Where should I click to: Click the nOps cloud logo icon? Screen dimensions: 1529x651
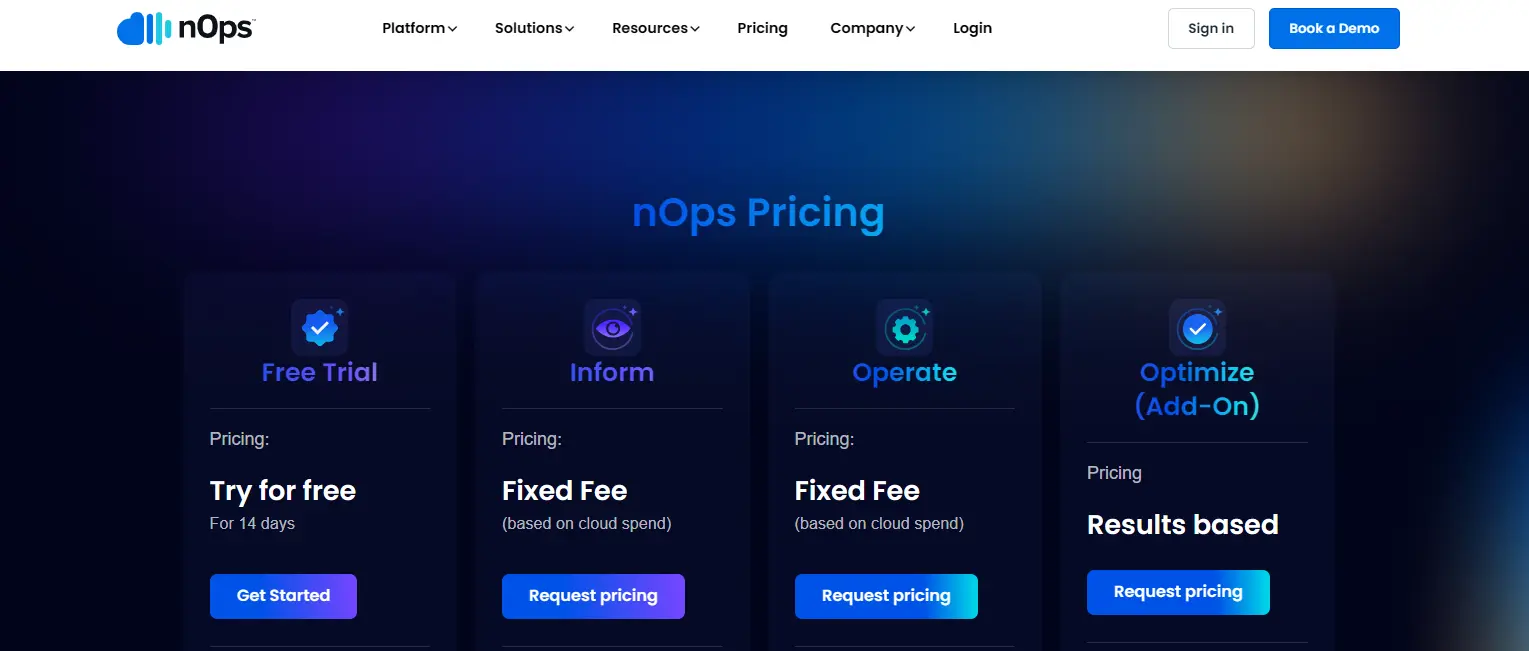pyautogui.click(x=144, y=29)
